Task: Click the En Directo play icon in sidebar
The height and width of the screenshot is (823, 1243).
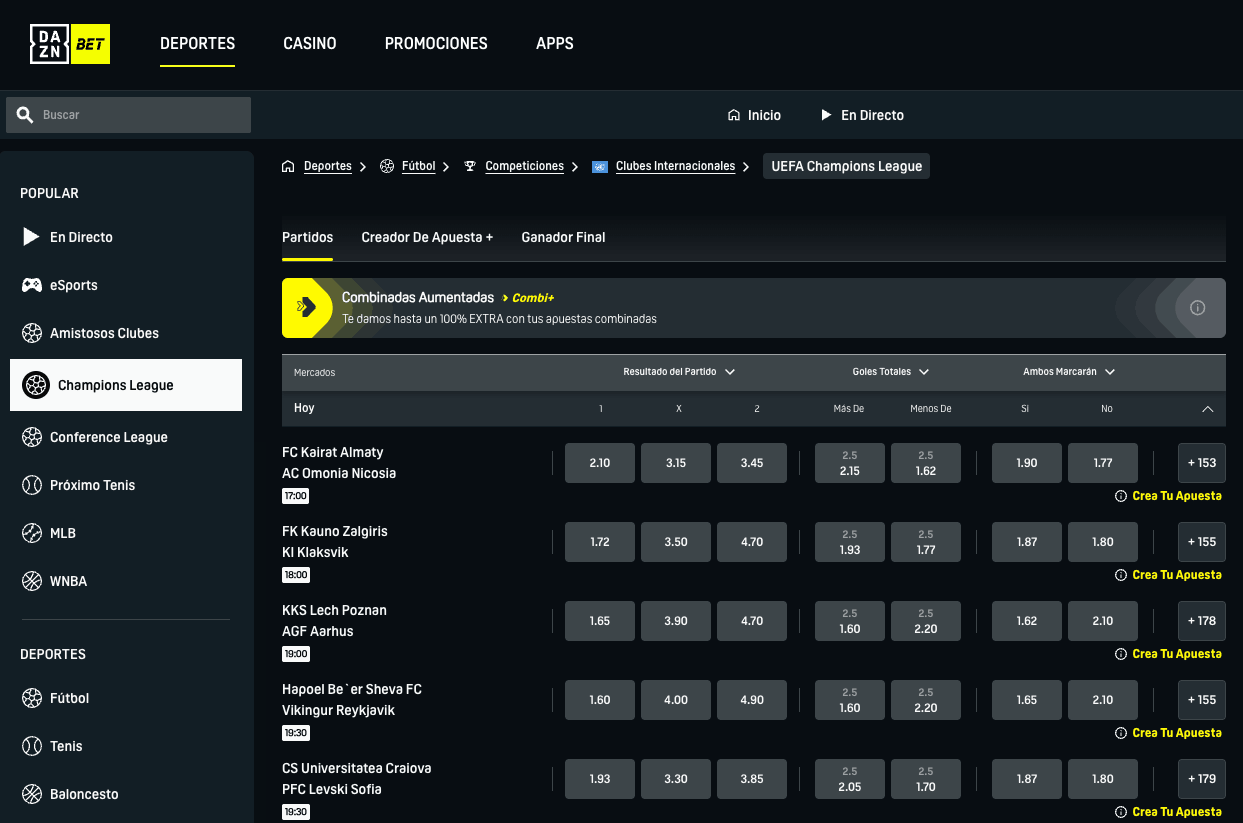Action: [32, 237]
